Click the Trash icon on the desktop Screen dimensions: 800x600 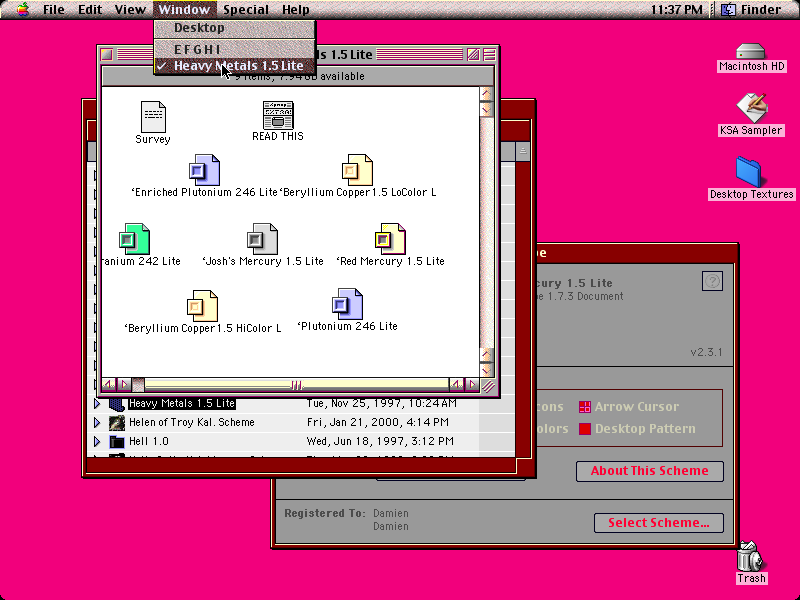click(750, 556)
